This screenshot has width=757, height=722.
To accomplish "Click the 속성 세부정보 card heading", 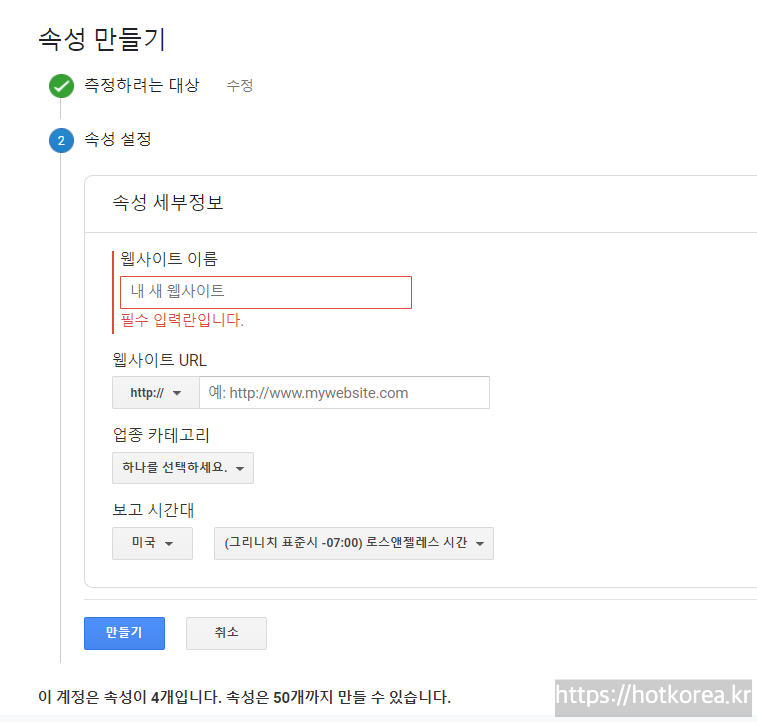I will (168, 203).
